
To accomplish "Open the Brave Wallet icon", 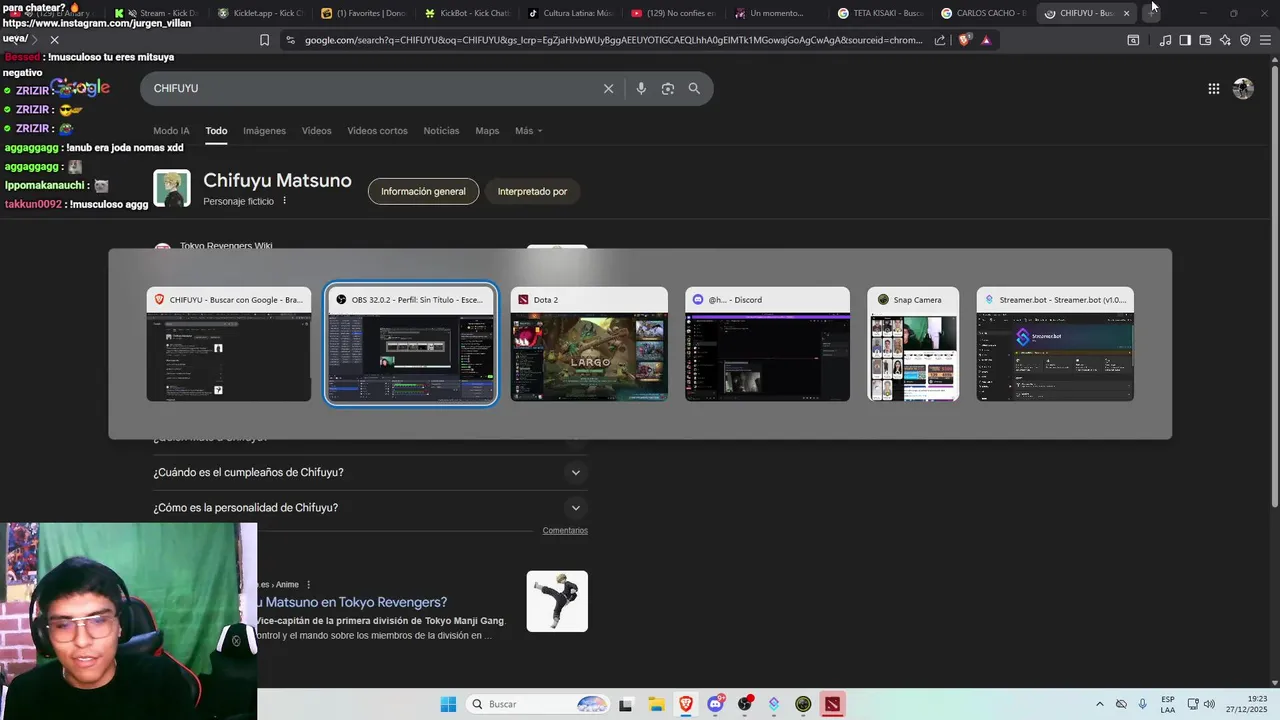I will [1205, 40].
